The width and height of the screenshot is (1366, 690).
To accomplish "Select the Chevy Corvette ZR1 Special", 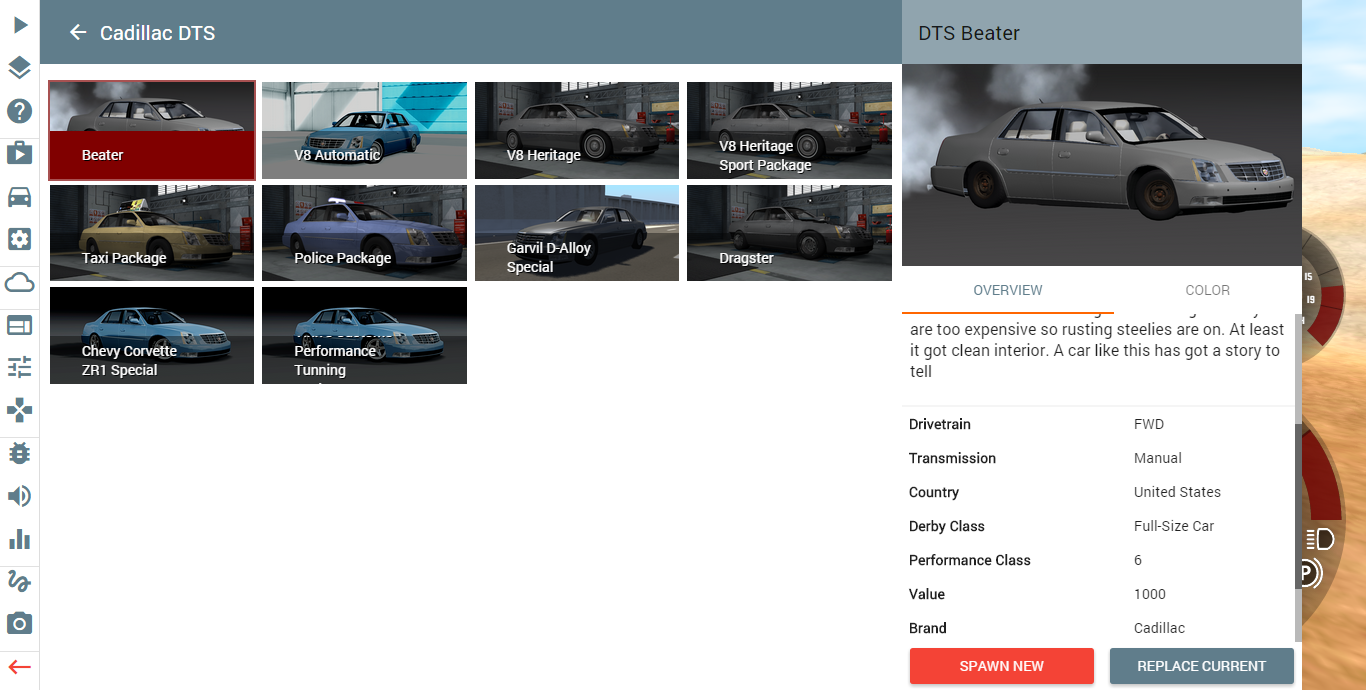I will pos(152,335).
